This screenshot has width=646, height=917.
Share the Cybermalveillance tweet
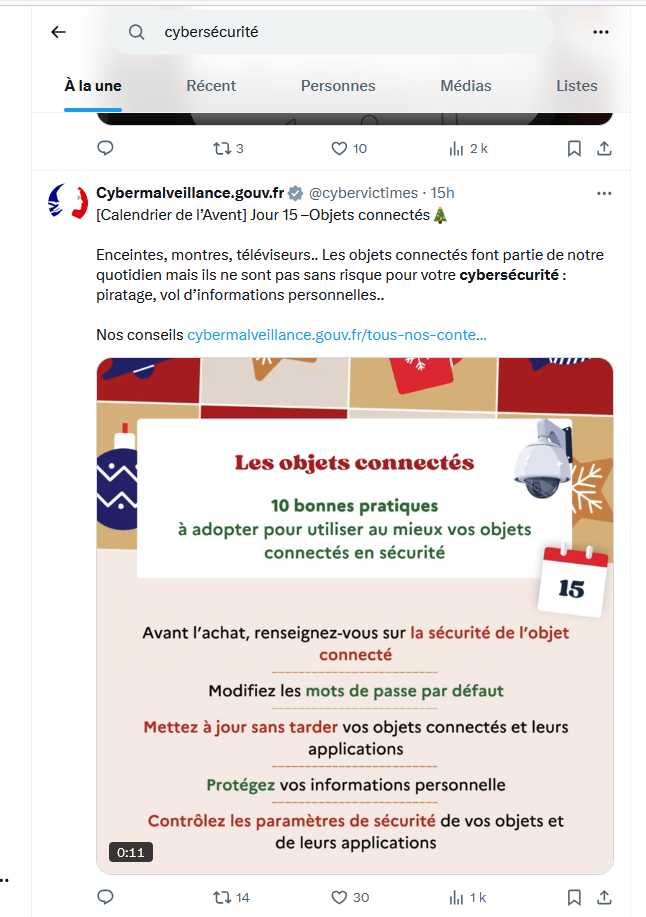coord(605,898)
